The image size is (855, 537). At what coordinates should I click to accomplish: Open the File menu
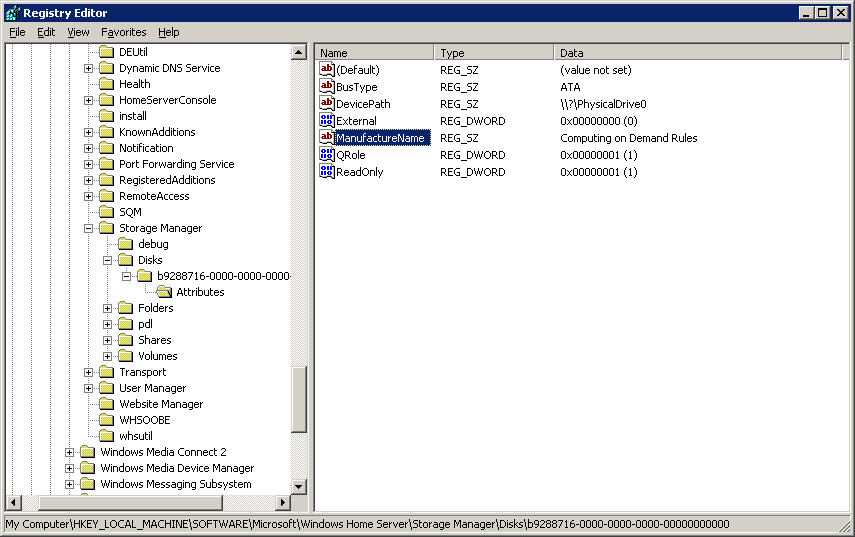(x=17, y=32)
